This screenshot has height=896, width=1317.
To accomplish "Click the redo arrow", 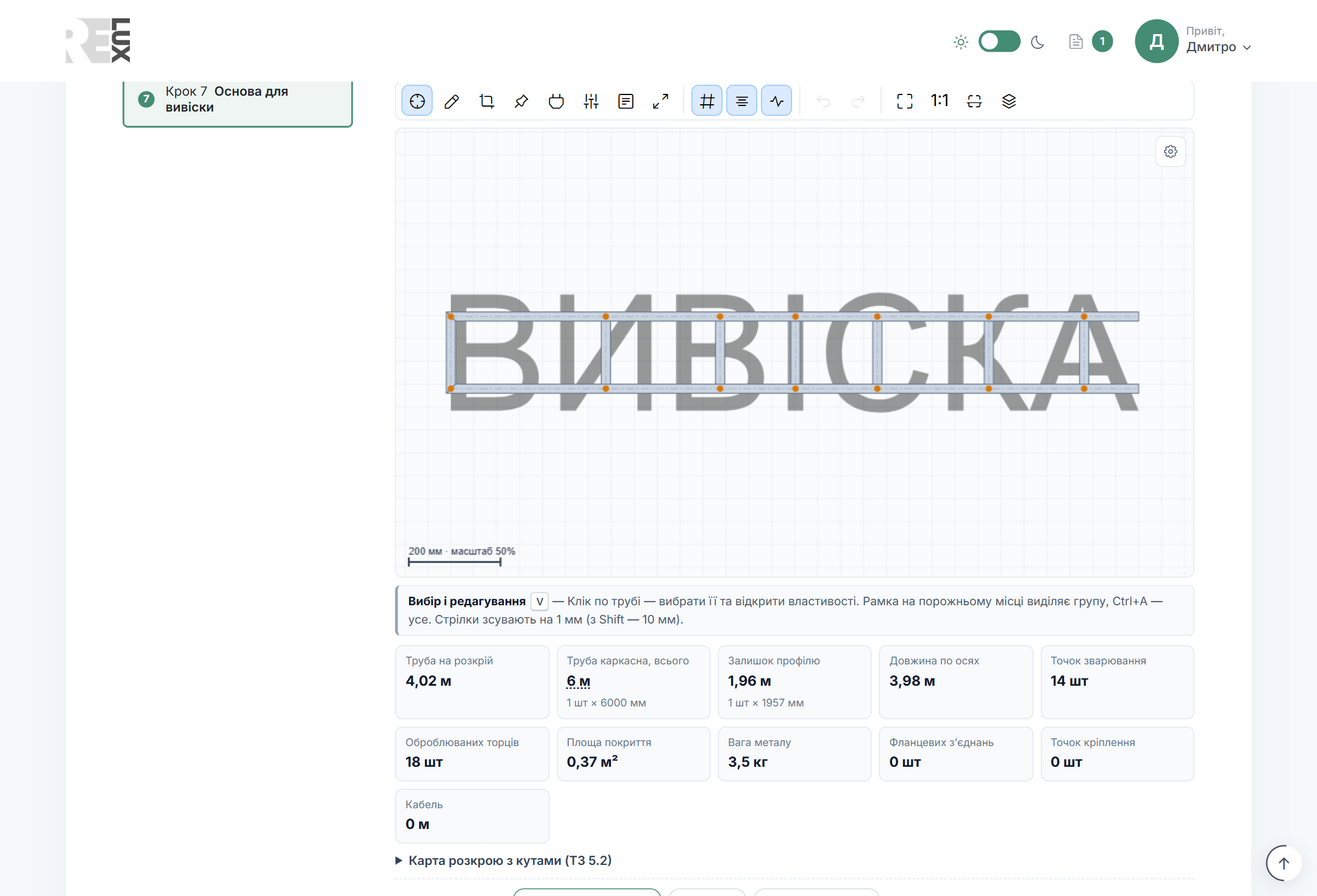I will pos(858,101).
